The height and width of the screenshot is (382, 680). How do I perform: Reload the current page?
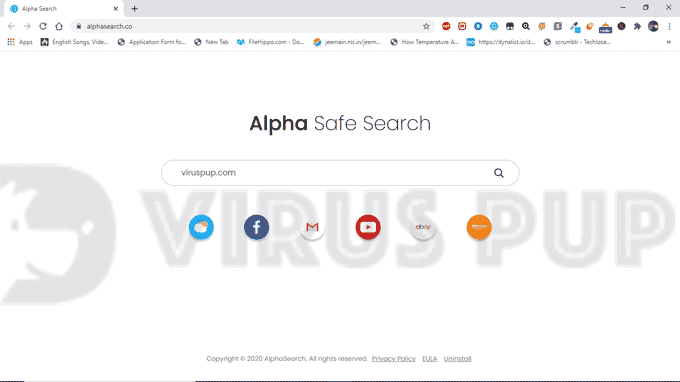[43, 26]
